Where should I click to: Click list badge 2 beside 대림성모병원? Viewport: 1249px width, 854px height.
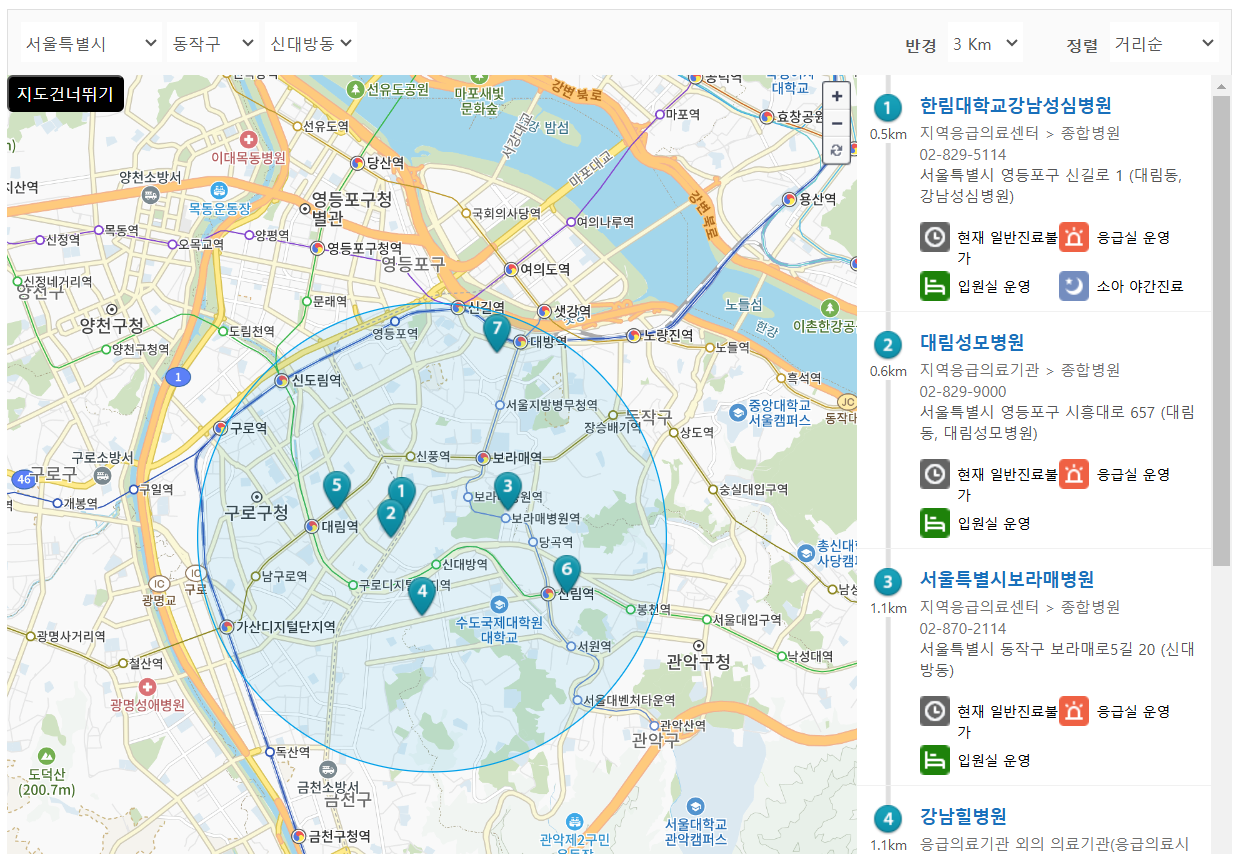(887, 345)
